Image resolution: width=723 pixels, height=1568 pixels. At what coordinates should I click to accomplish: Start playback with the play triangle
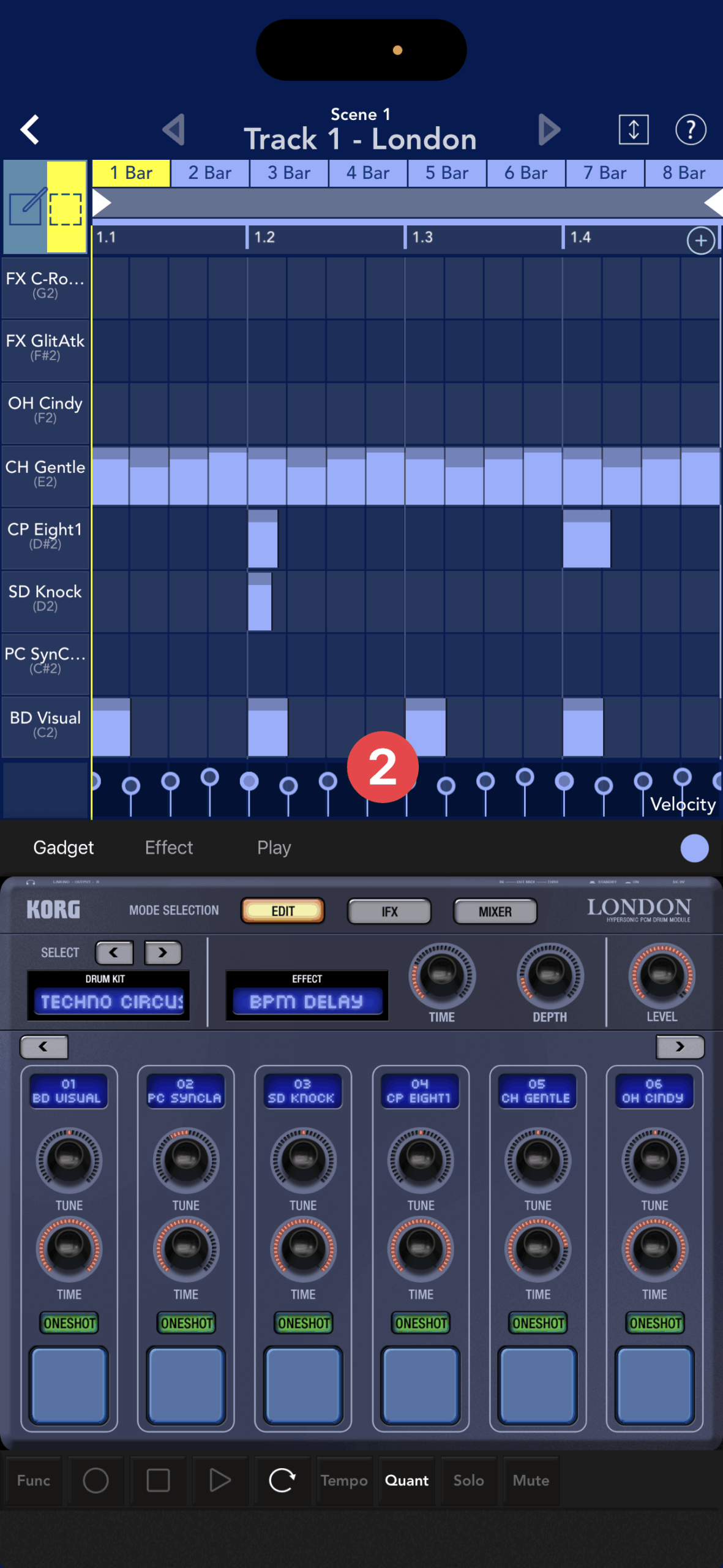pos(220,1480)
